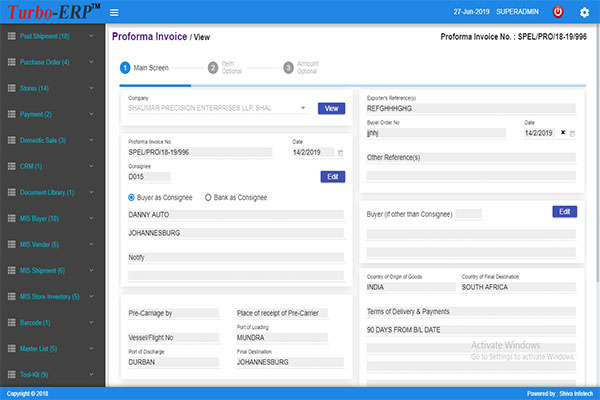The height and width of the screenshot is (400, 600).
Task: Click Exporter's Reference field REFGHHHGHG
Action: (471, 109)
